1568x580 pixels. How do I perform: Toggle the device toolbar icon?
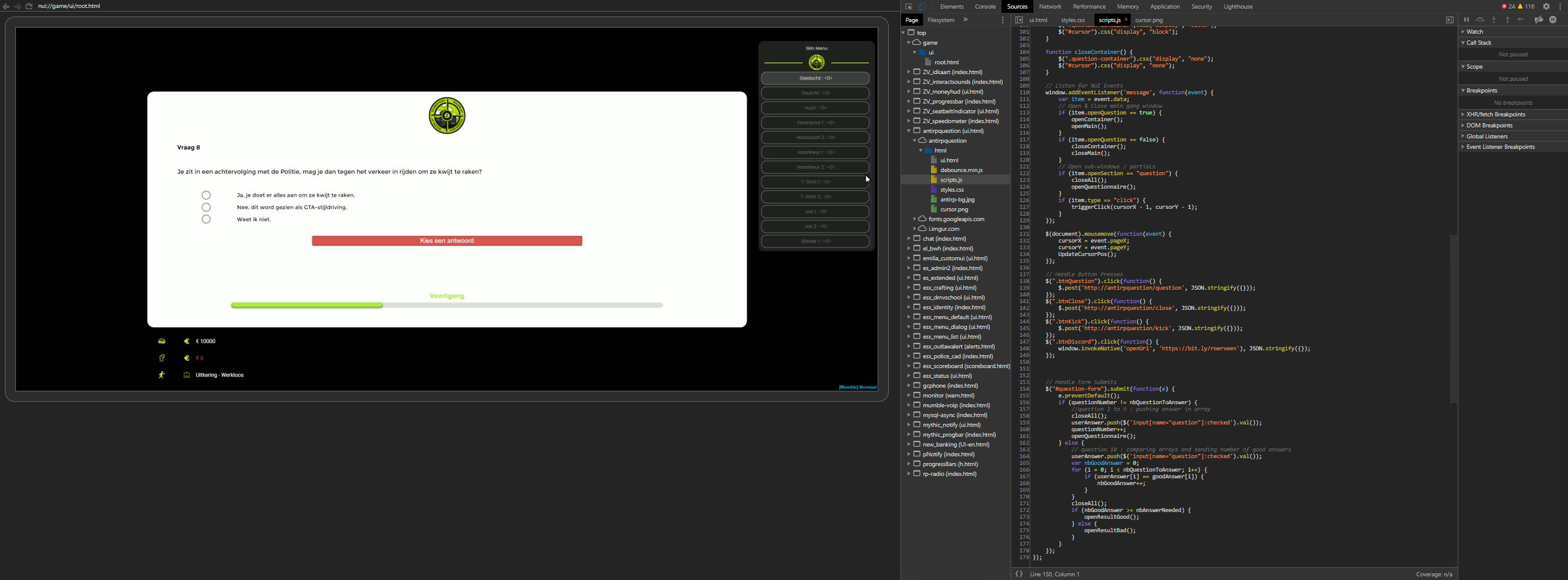922,7
